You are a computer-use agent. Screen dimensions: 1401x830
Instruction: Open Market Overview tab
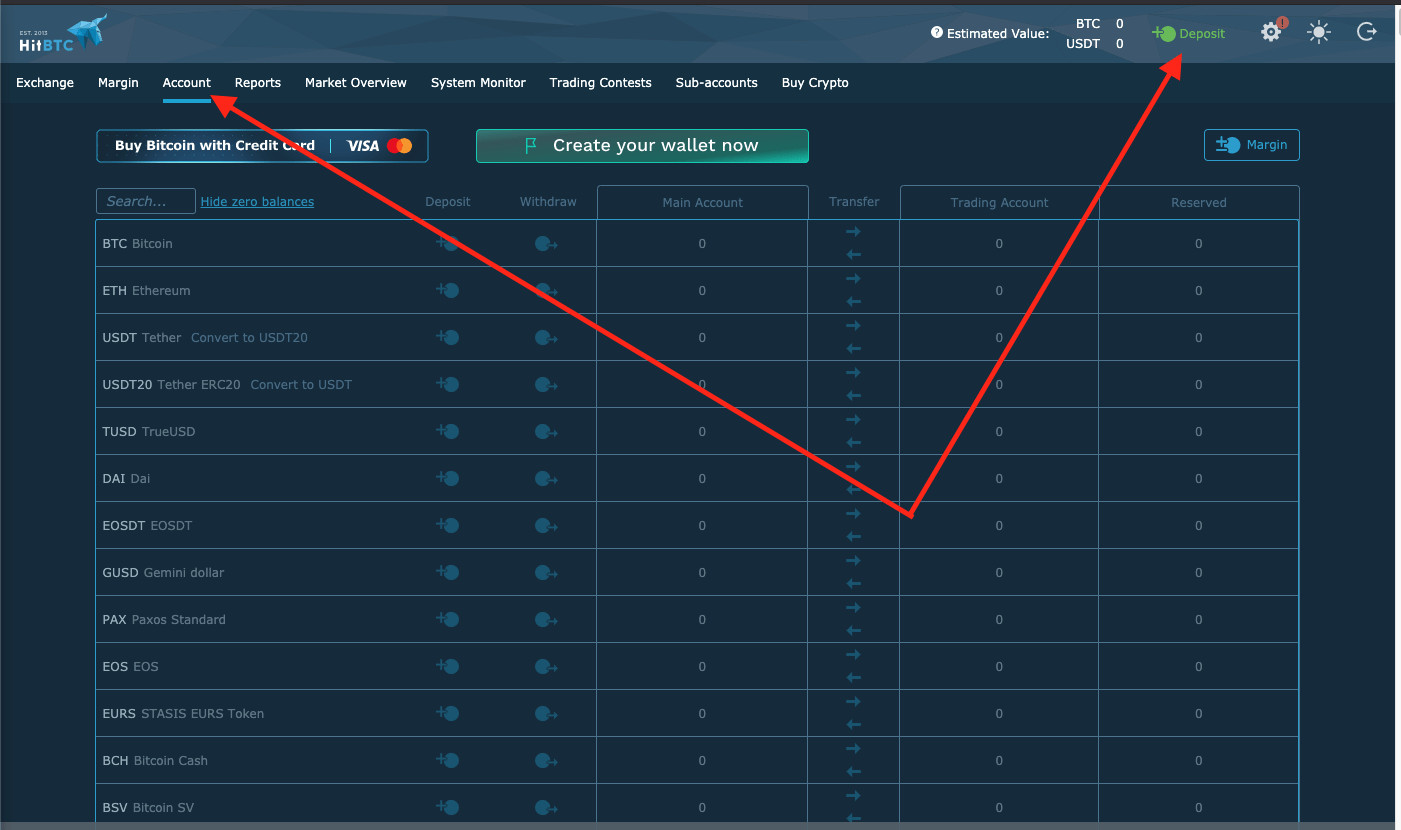(356, 83)
